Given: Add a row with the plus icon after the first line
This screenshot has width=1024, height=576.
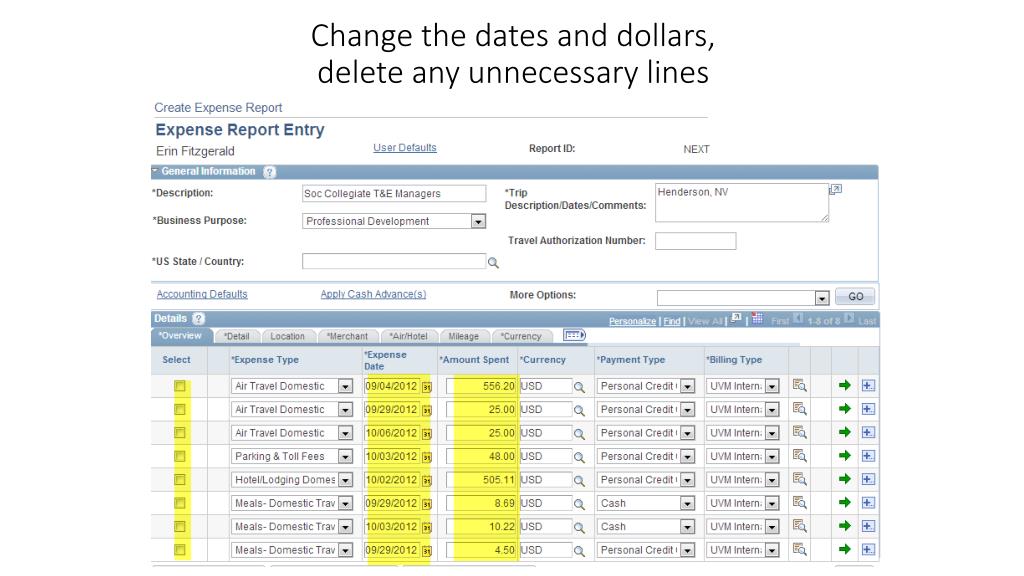Looking at the screenshot, I should (867, 386).
